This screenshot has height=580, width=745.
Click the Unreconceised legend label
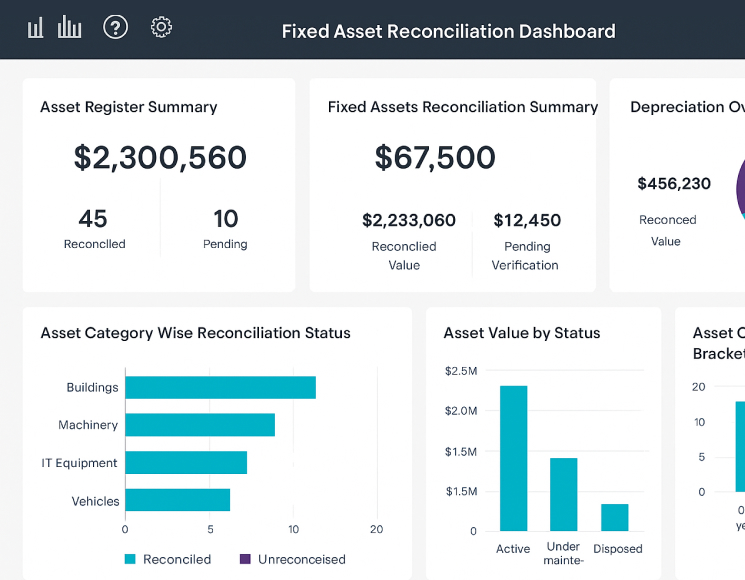[x=302, y=560]
